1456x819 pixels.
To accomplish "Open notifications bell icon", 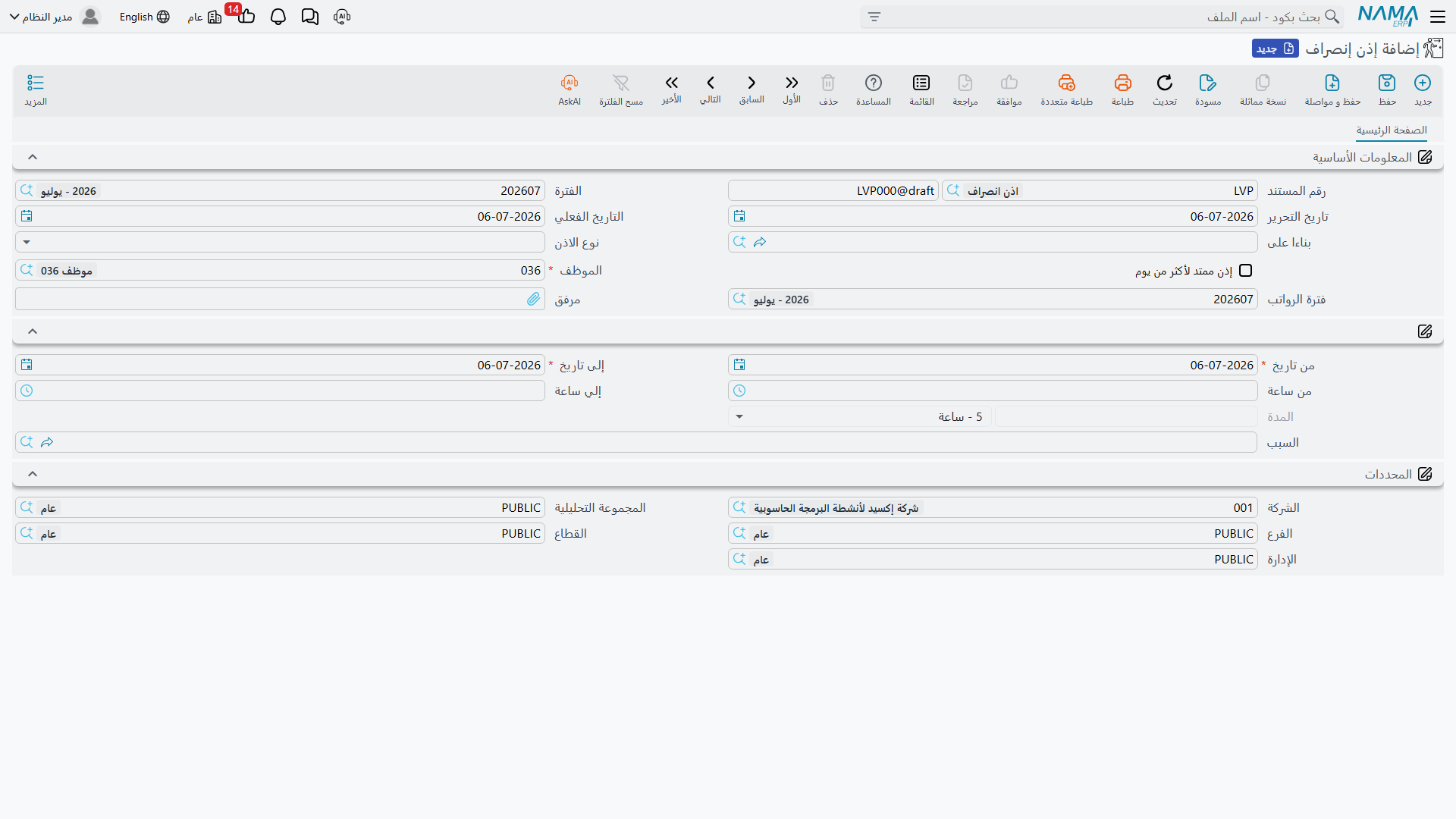I will (x=278, y=17).
